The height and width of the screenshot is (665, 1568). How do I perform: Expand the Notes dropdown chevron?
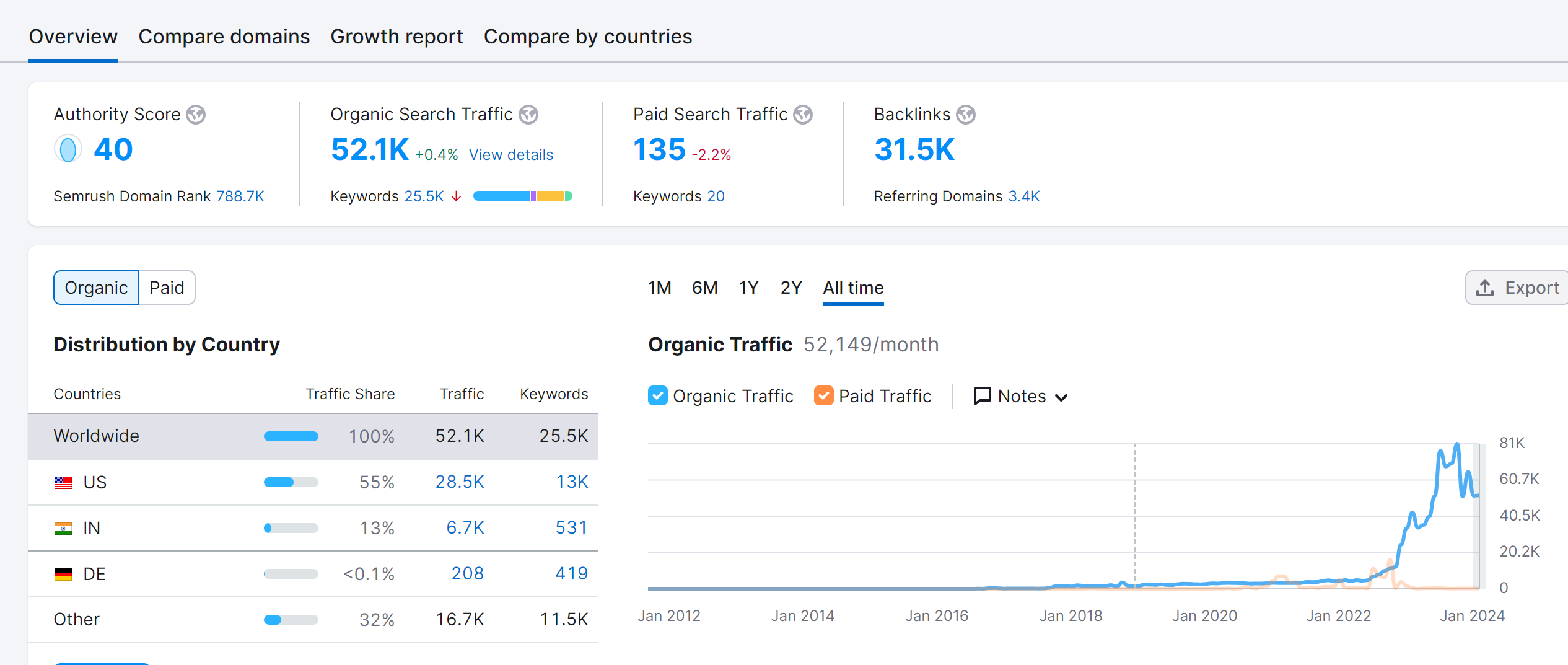[x=1061, y=397]
